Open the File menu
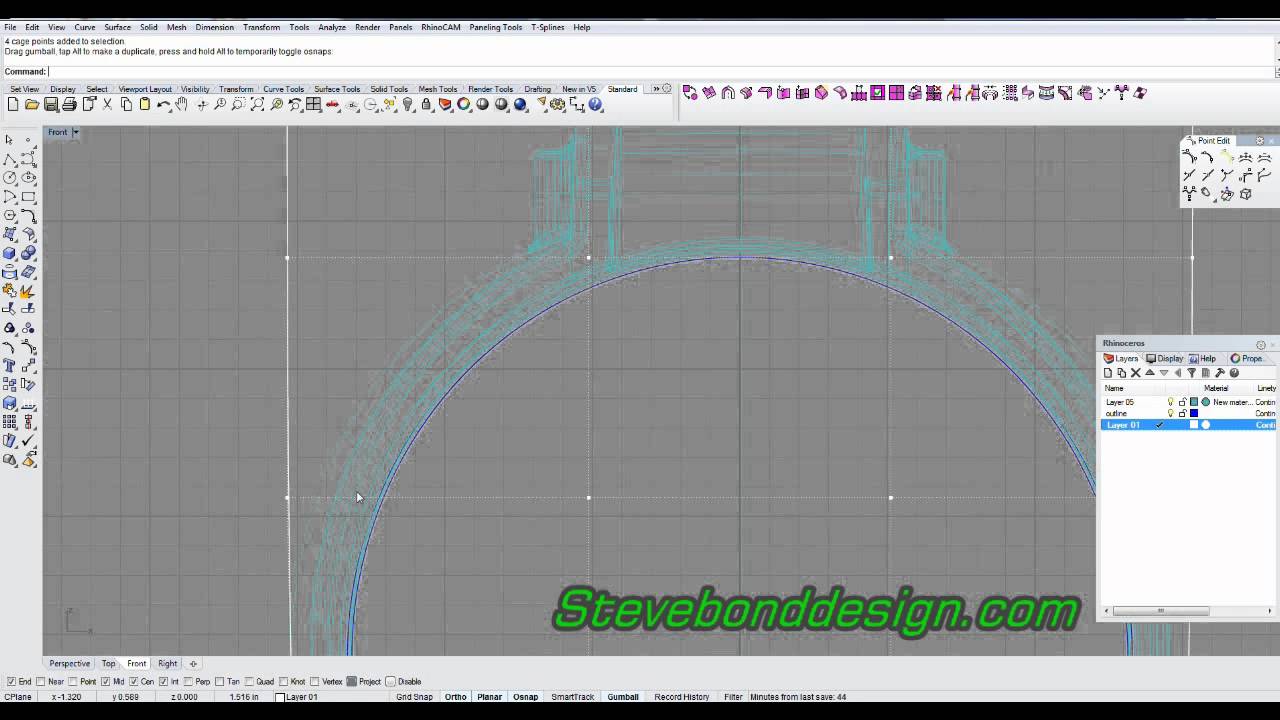The image size is (1280, 720). (10, 27)
